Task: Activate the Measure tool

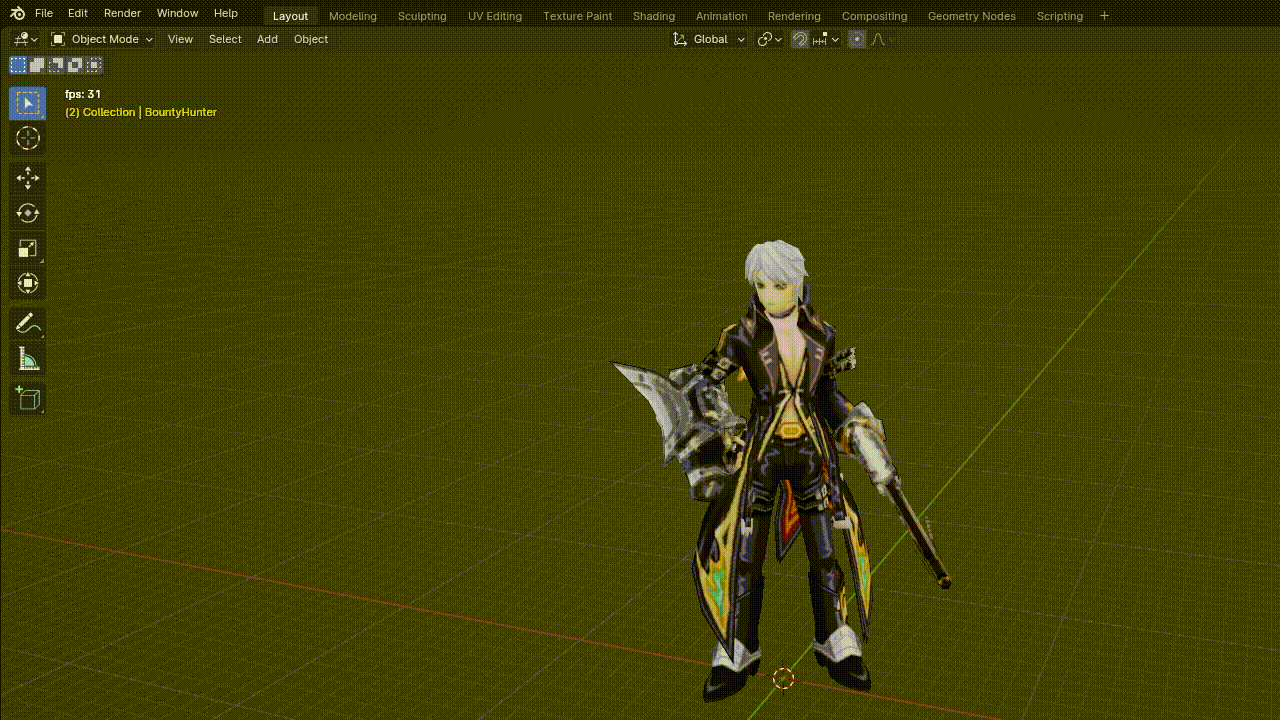Action: tap(28, 360)
